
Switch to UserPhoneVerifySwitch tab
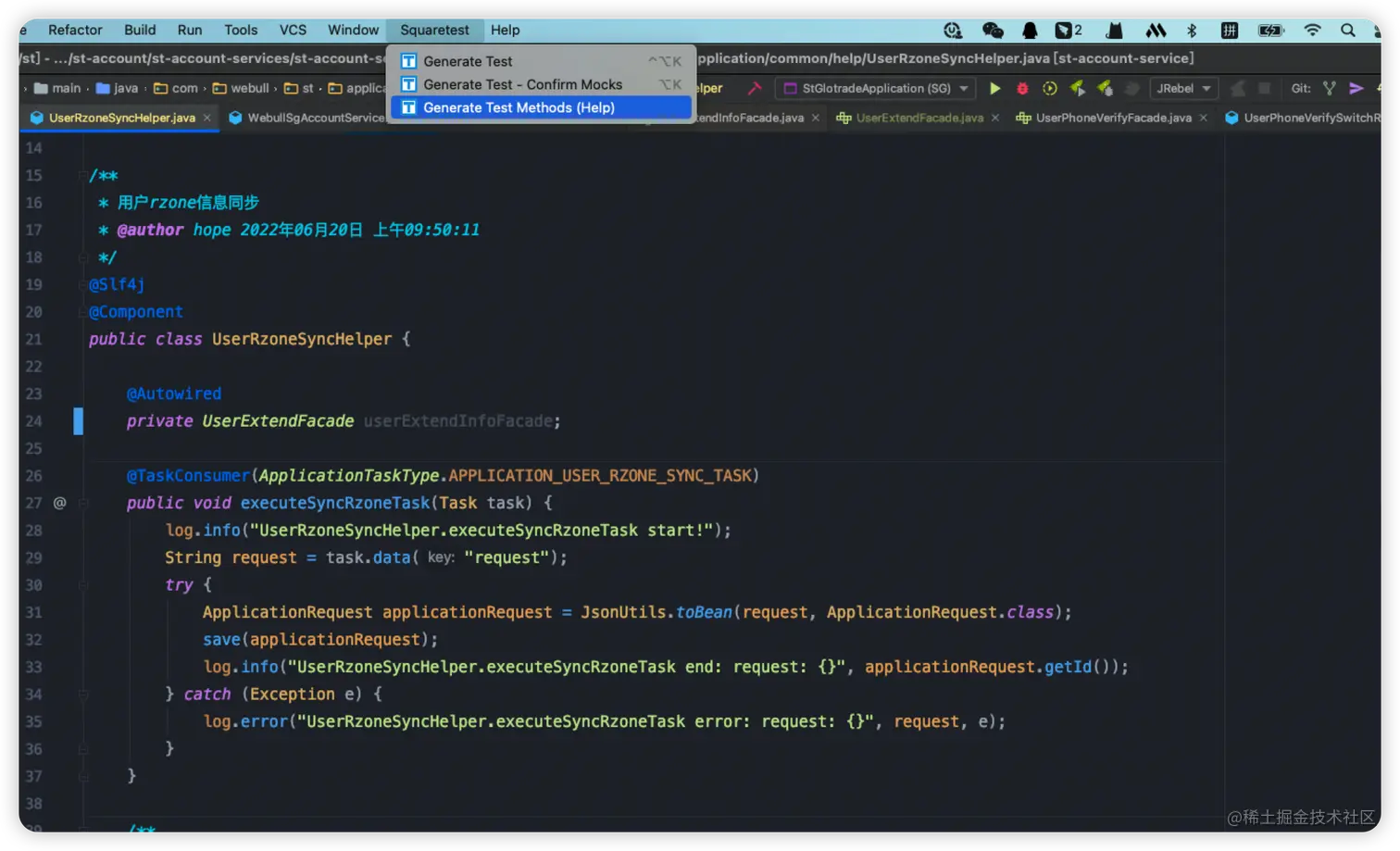[x=1302, y=119]
